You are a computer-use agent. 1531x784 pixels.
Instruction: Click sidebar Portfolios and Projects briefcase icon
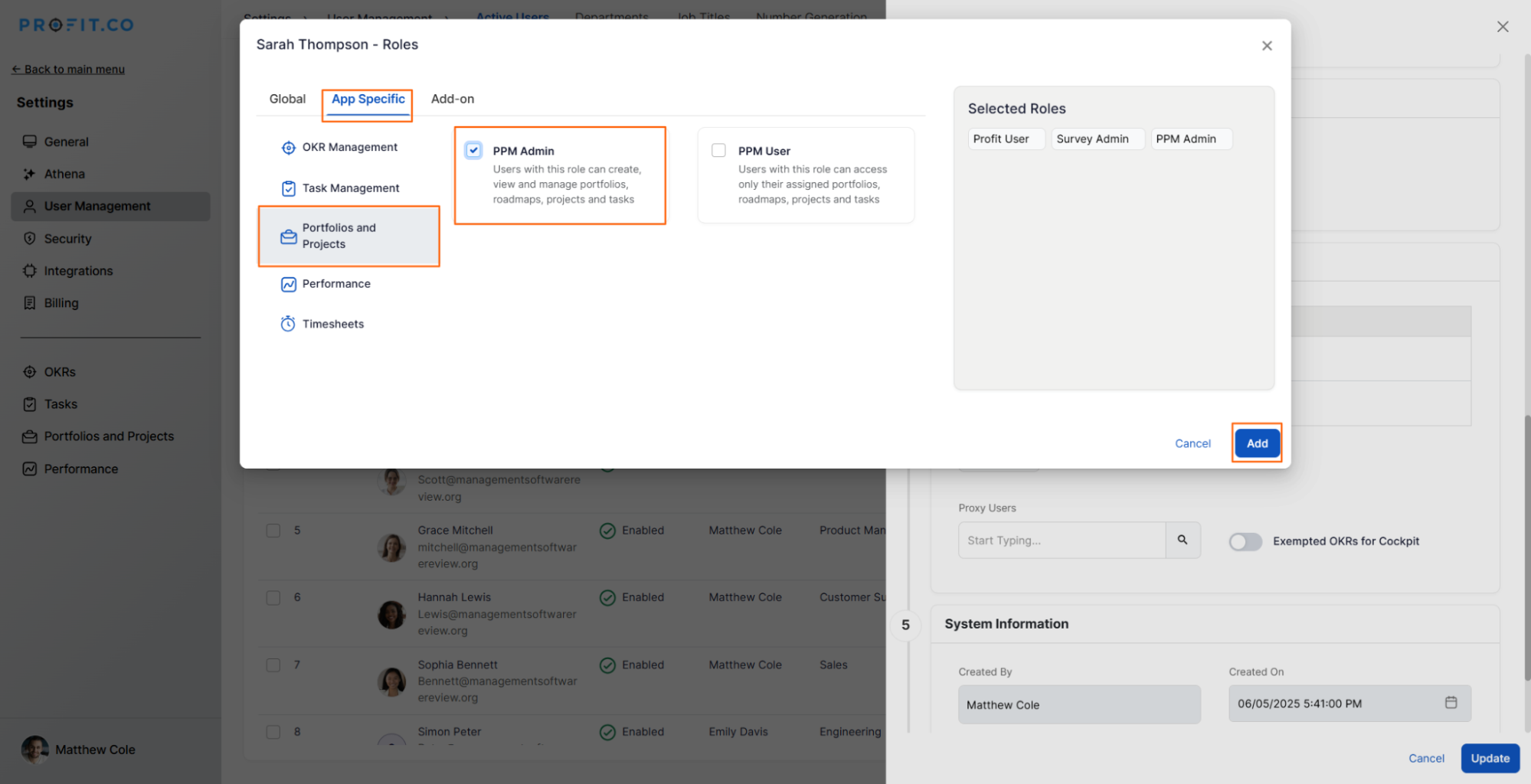tap(30, 436)
